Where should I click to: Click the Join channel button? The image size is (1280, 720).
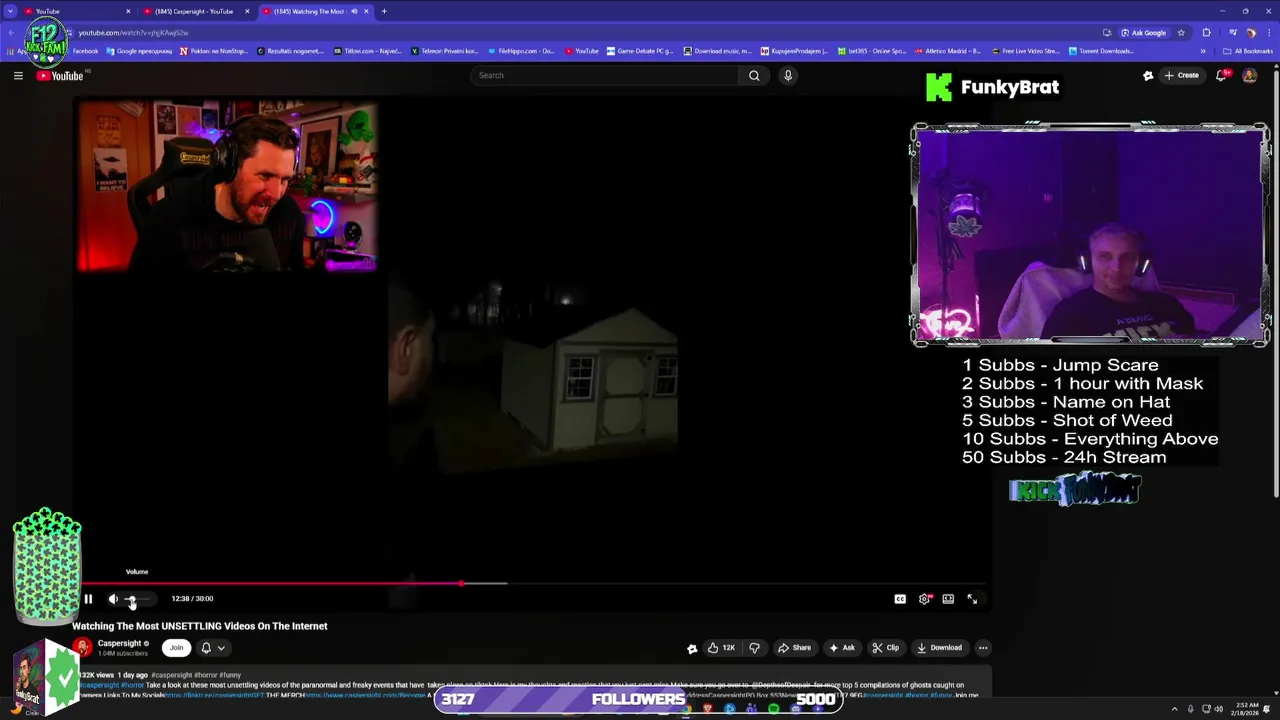pos(177,647)
